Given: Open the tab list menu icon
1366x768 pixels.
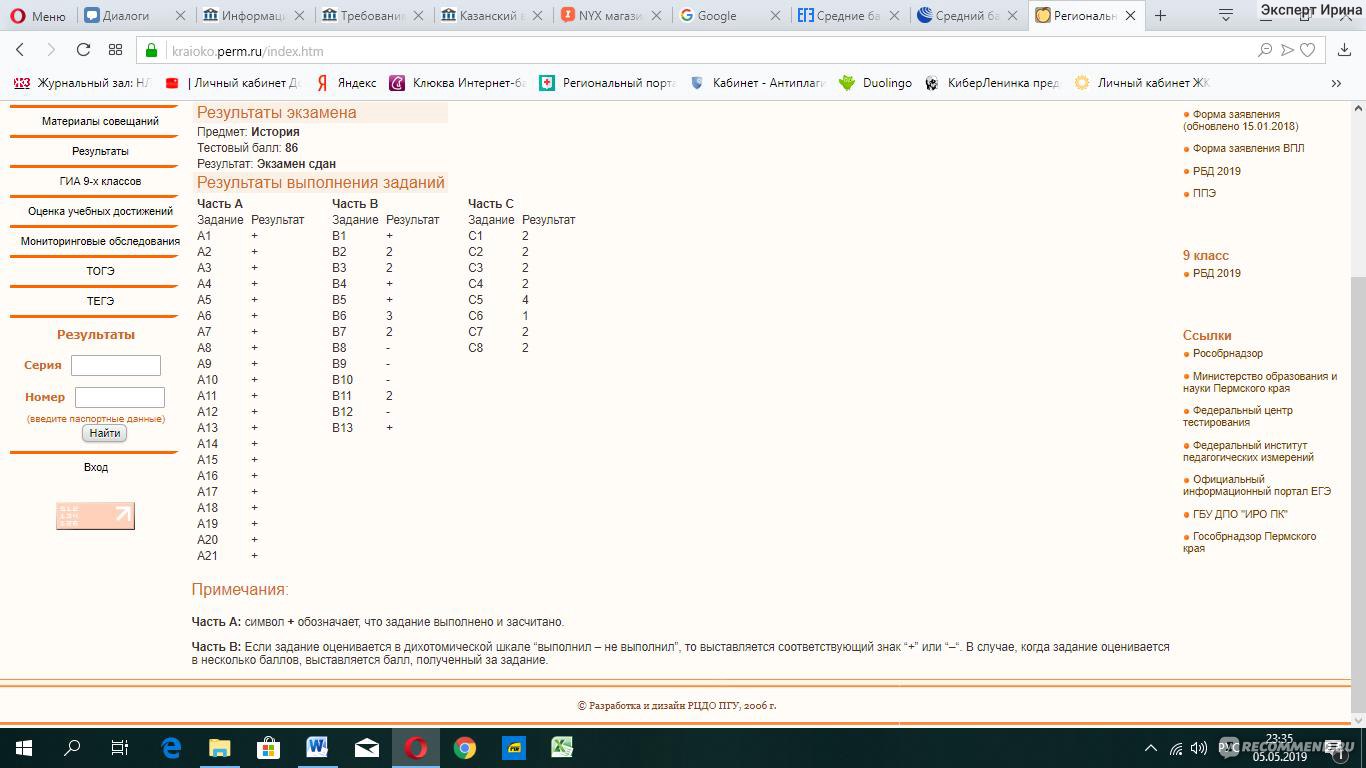Looking at the screenshot, I should pos(1226,16).
